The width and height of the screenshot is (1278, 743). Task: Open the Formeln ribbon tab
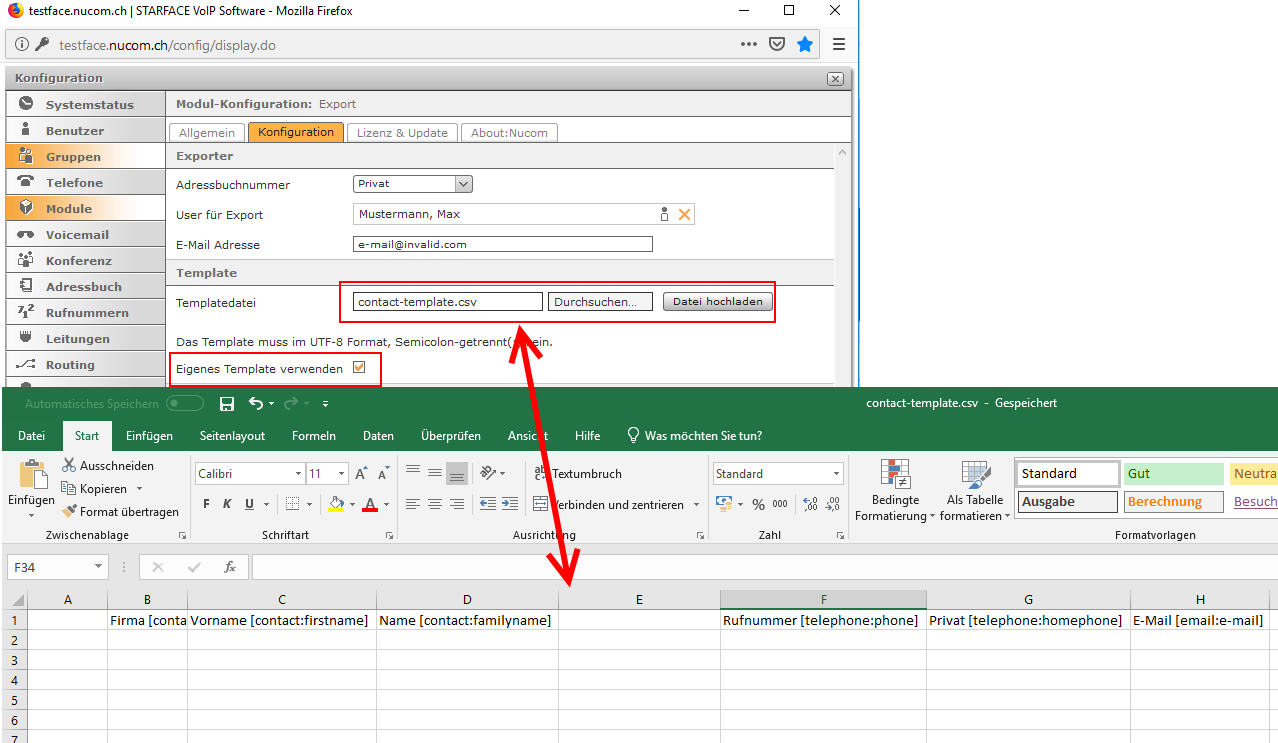pyautogui.click(x=314, y=436)
